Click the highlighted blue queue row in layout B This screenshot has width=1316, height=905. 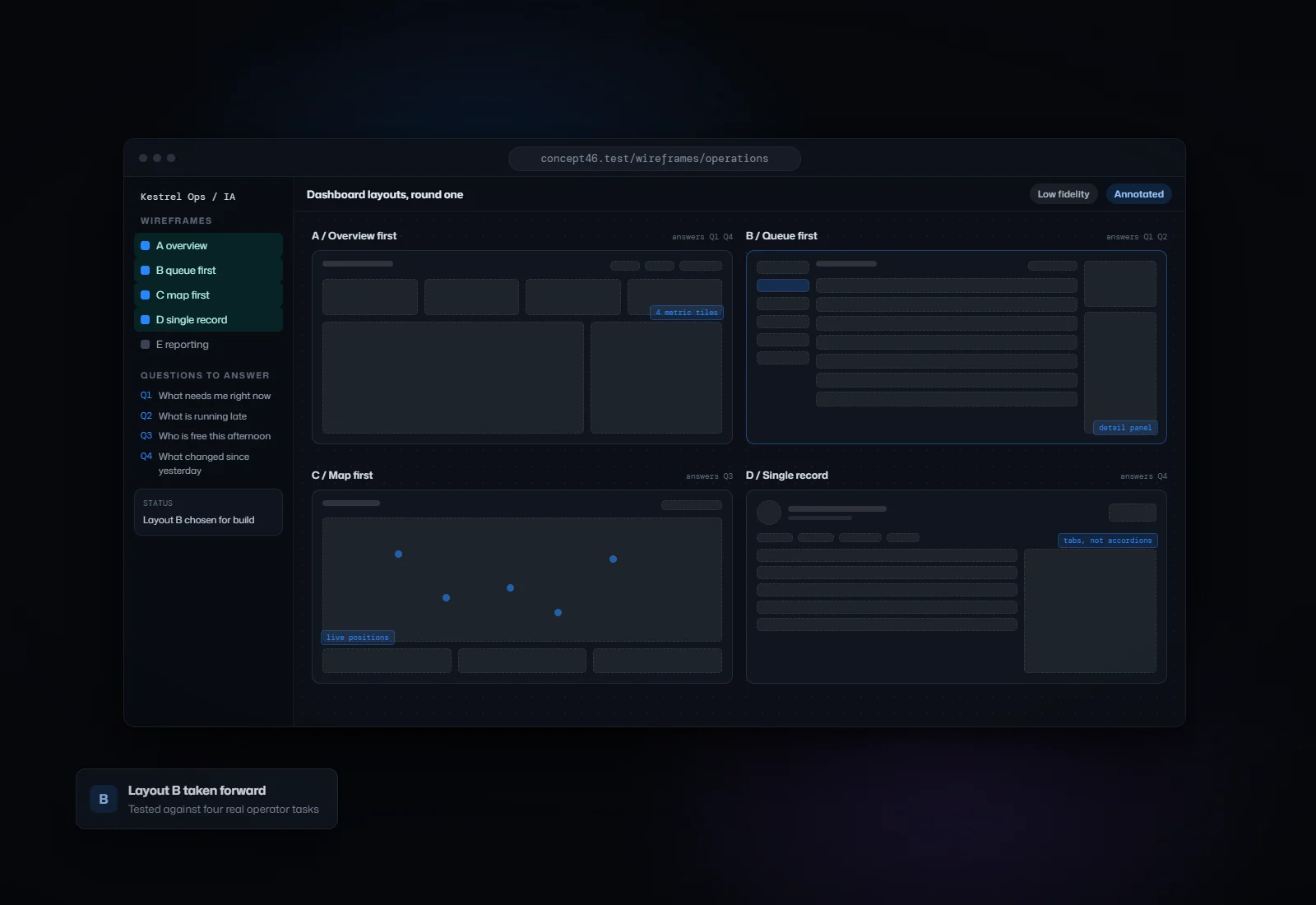[x=783, y=285]
